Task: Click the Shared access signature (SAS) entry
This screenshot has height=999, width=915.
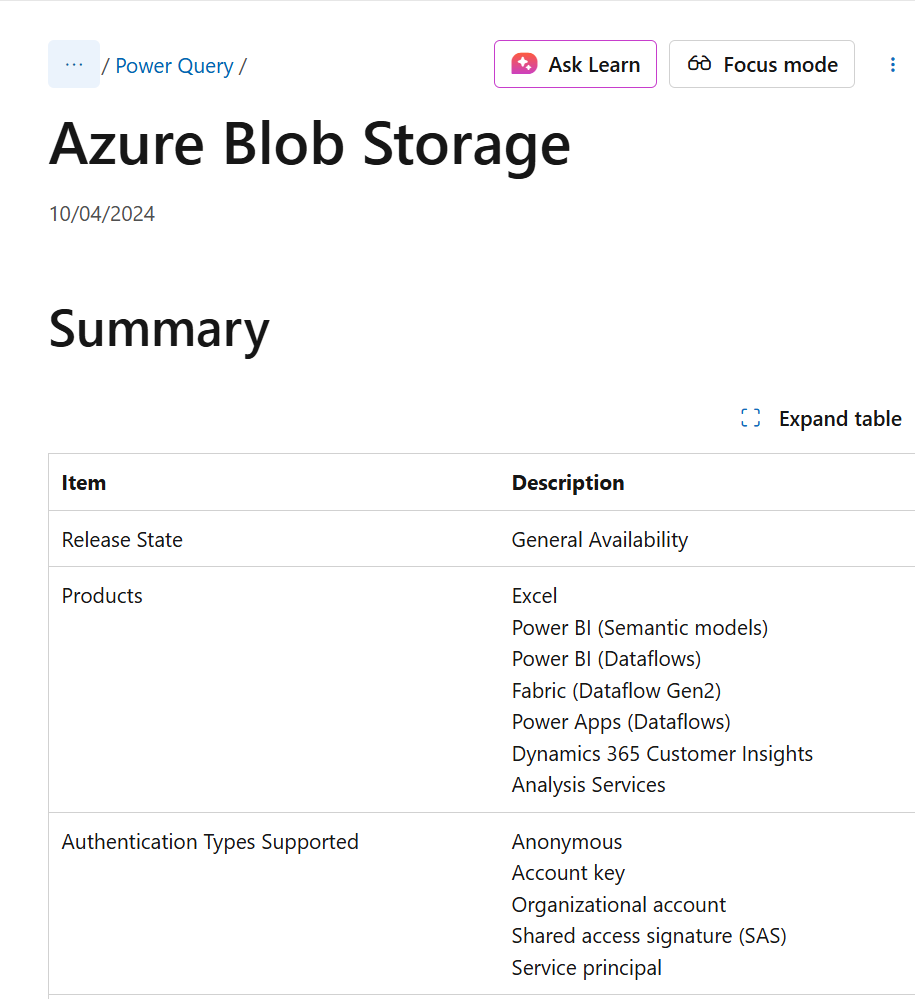Action: [649, 936]
